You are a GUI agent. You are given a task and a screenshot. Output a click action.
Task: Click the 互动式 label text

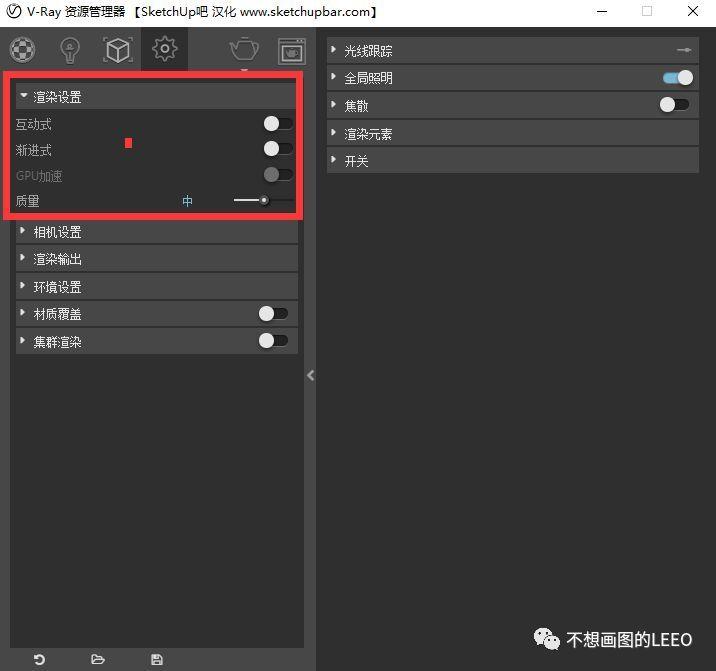coord(33,124)
